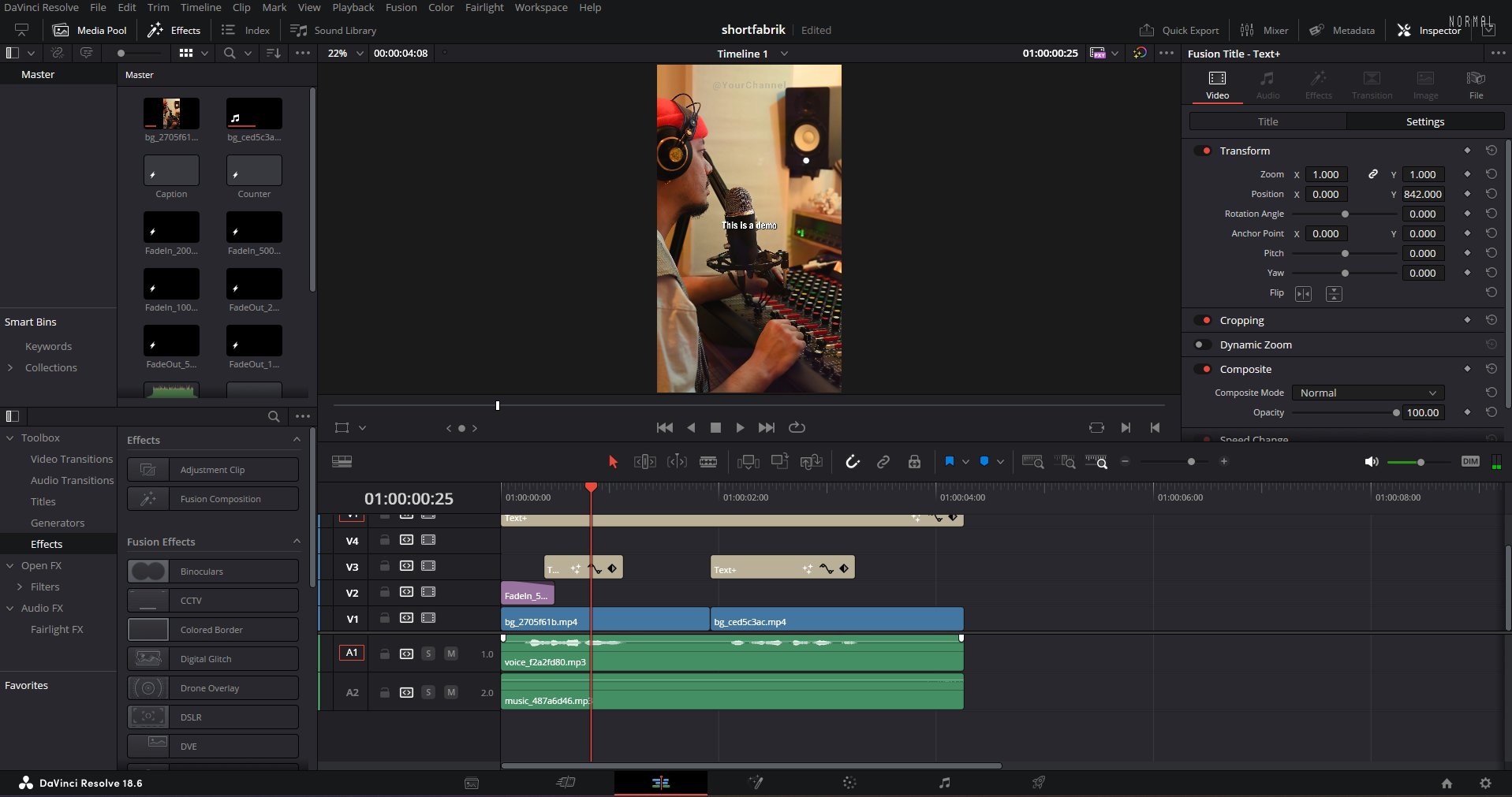The height and width of the screenshot is (797, 1512).
Task: Adjust the Rotation Angle slider
Action: pos(1345,214)
